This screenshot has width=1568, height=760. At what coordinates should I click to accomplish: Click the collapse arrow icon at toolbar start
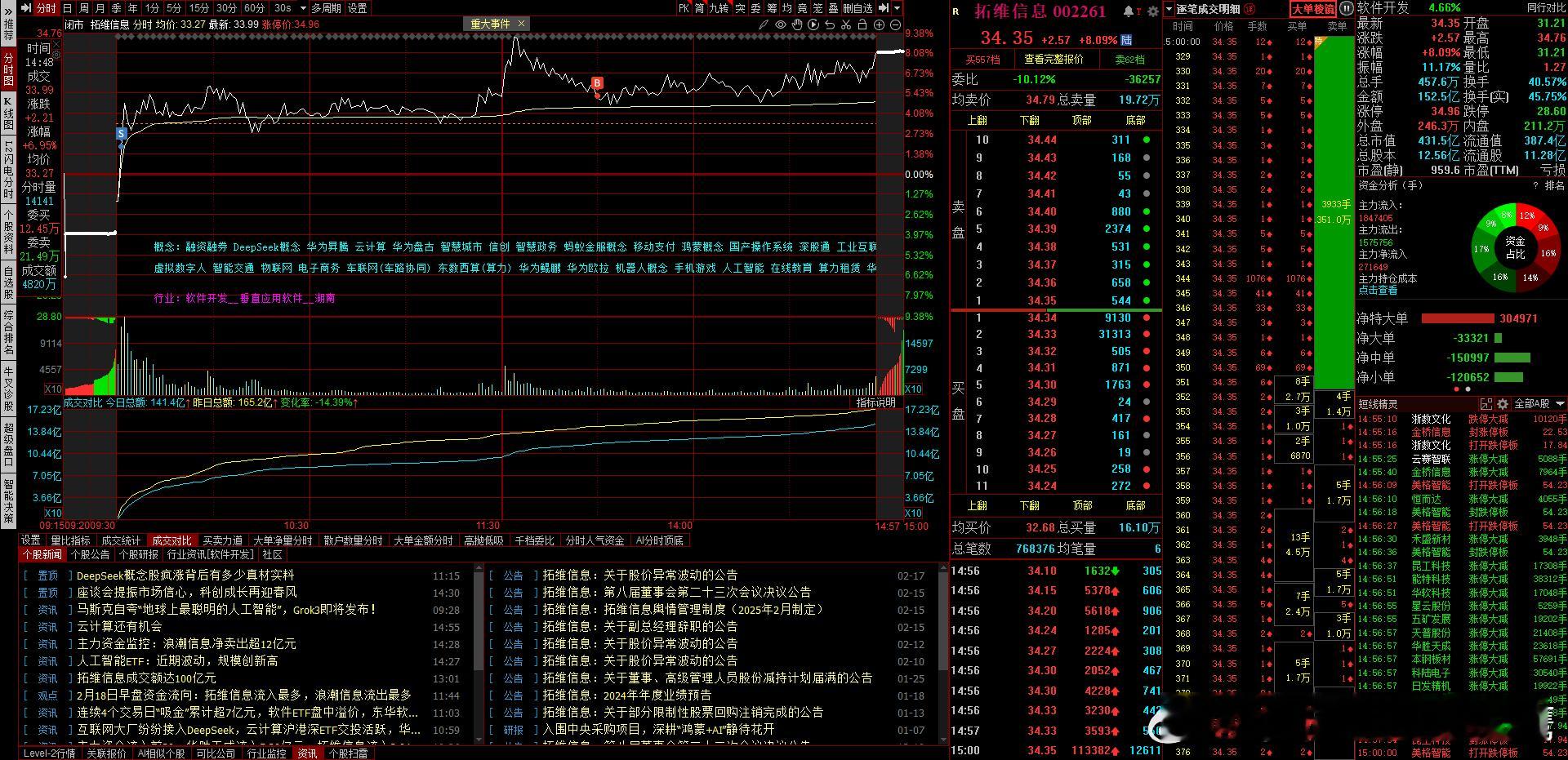point(26,8)
